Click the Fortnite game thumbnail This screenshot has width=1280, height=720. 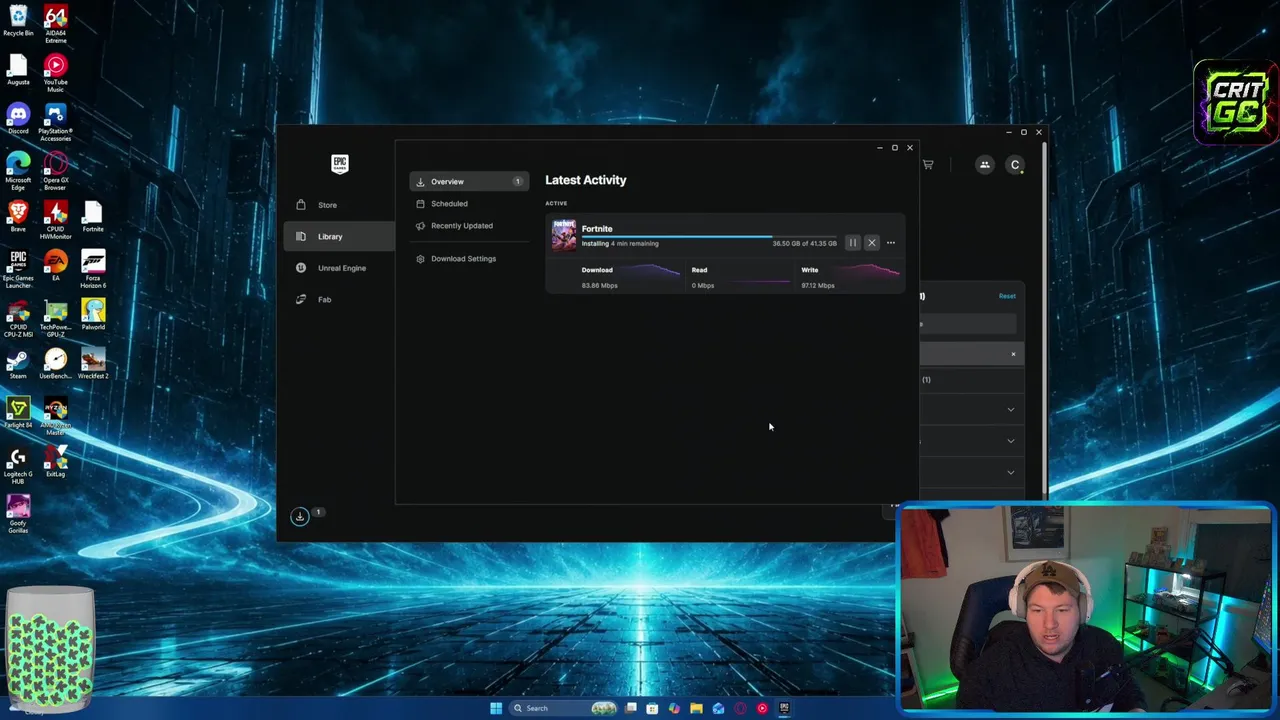(x=564, y=236)
